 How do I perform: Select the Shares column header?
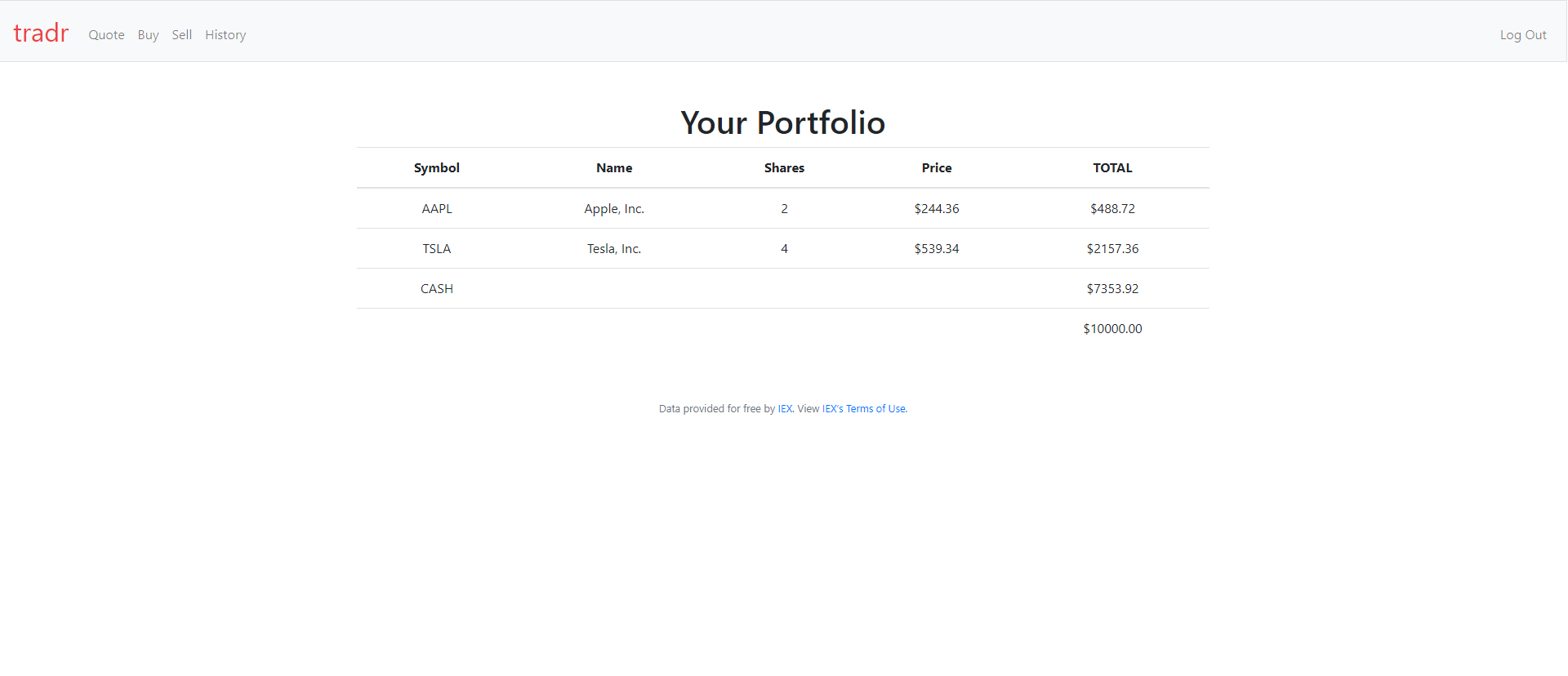784,168
